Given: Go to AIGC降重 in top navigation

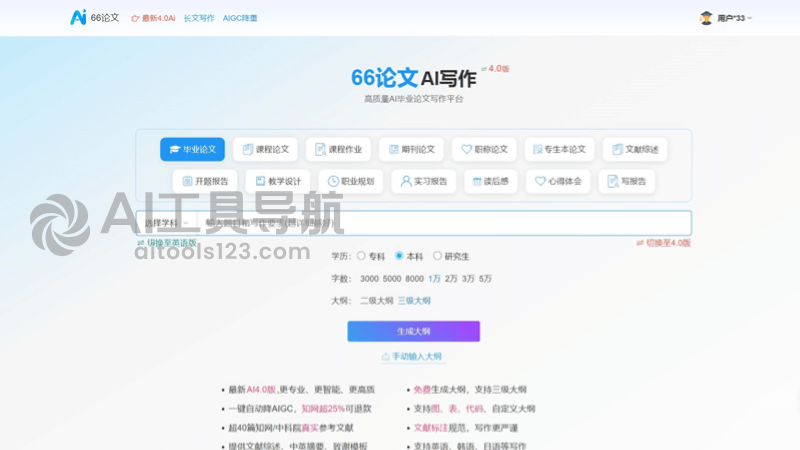Looking at the screenshot, I should point(240,18).
